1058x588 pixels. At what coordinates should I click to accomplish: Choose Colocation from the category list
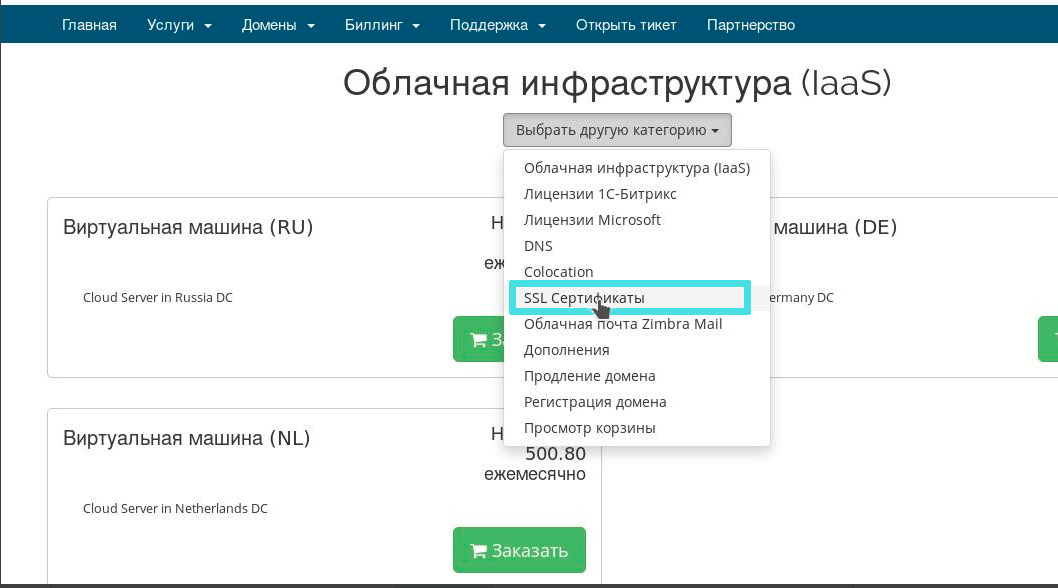pos(637,272)
